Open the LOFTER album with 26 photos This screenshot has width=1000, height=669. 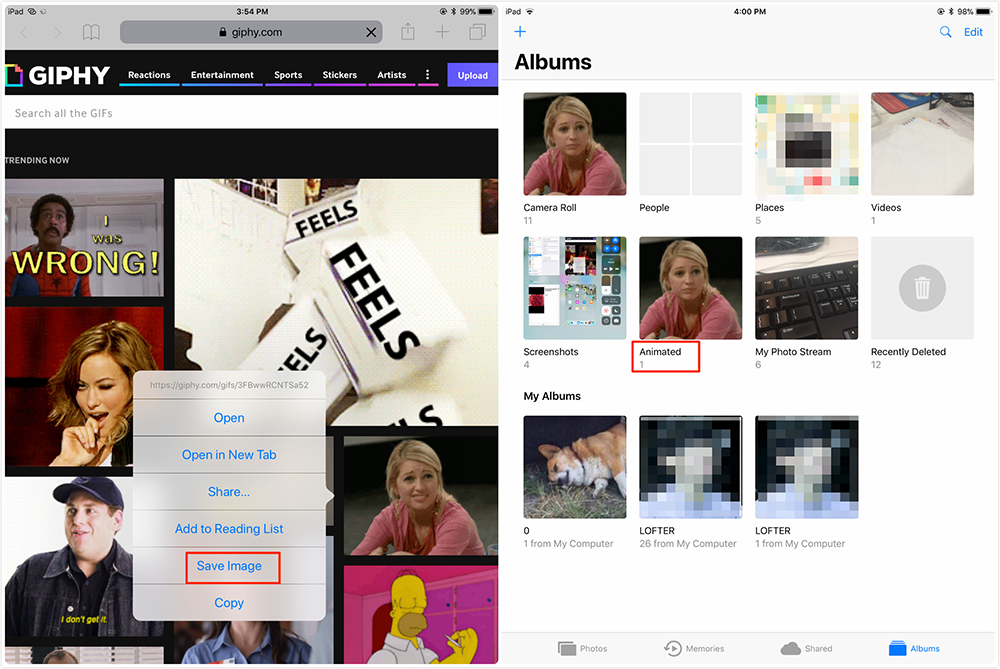click(691, 467)
